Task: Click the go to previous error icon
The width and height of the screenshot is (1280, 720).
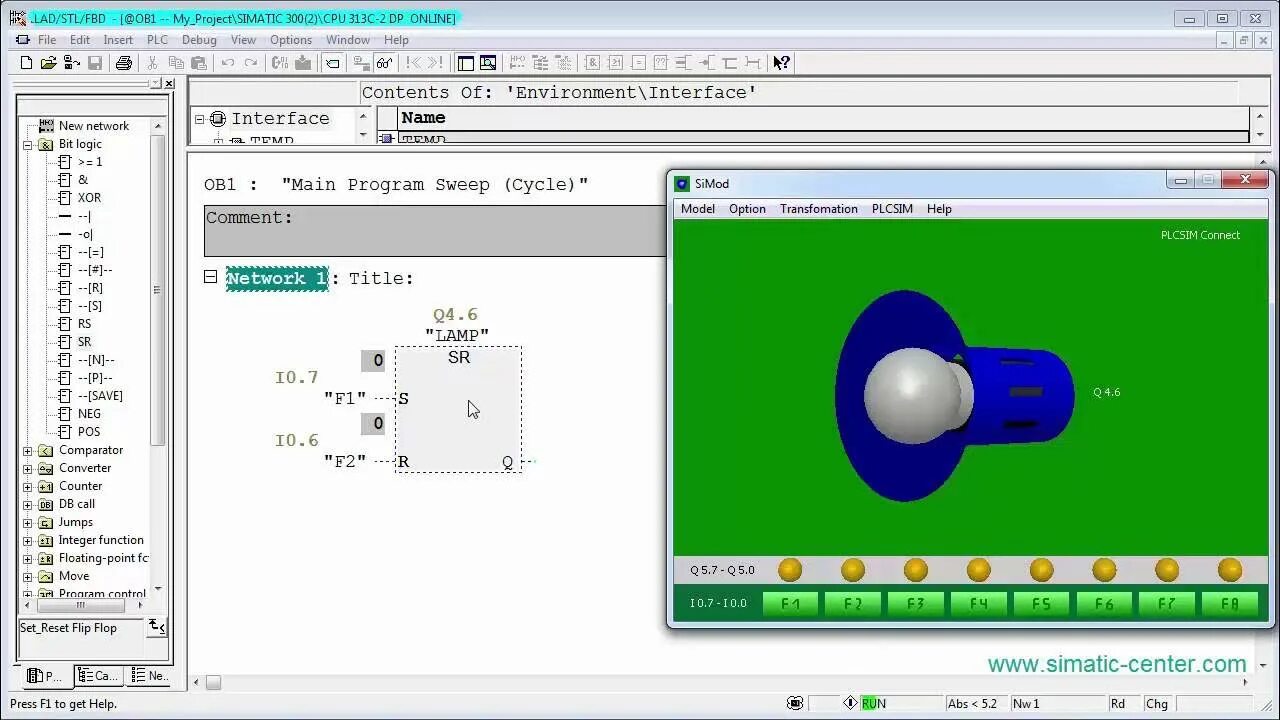Action: coord(413,63)
